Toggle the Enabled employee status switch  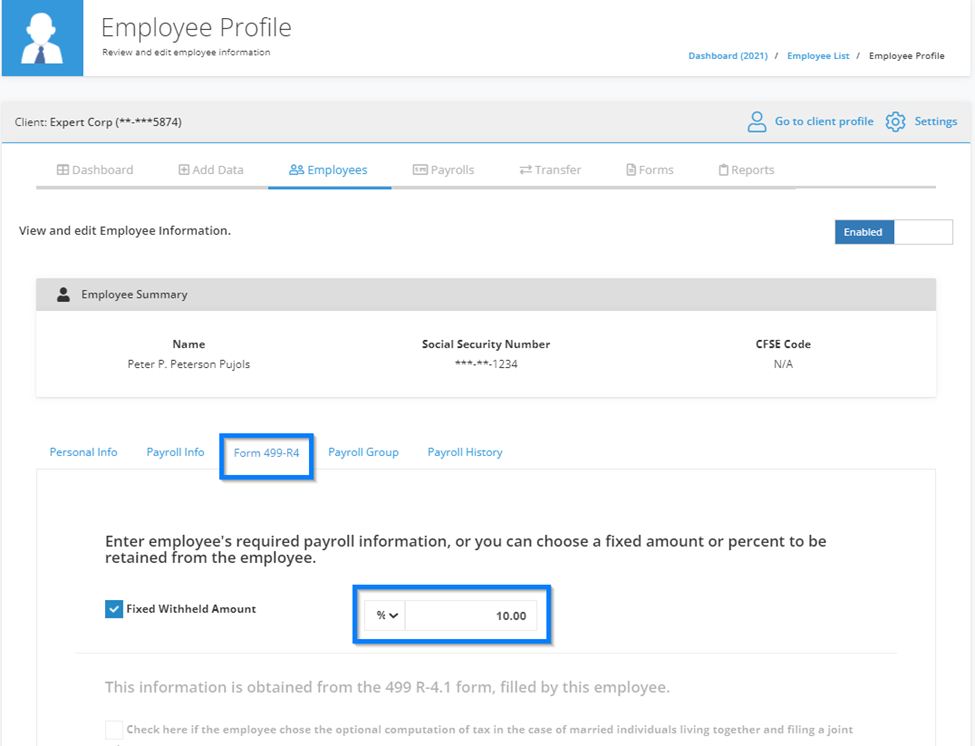(894, 232)
